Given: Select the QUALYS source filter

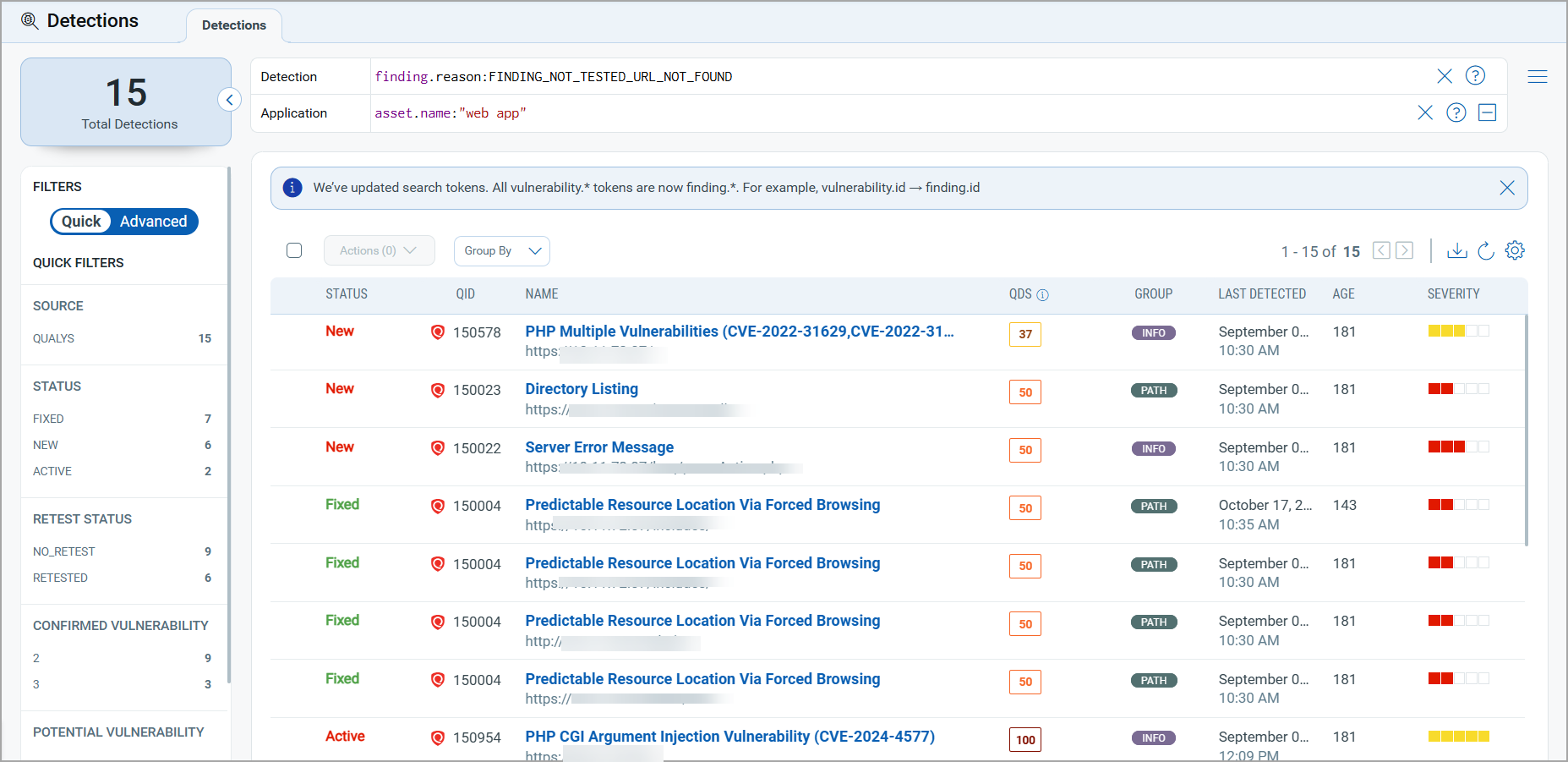Looking at the screenshot, I should click(53, 338).
